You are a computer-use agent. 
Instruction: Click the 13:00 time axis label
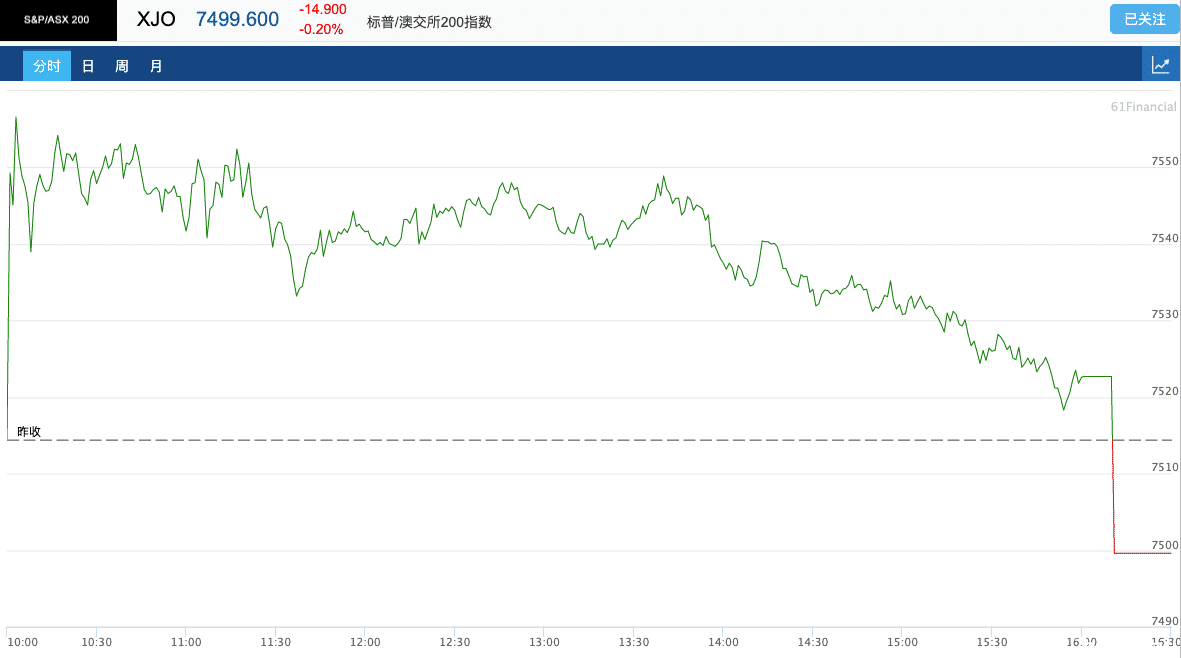pos(545,642)
